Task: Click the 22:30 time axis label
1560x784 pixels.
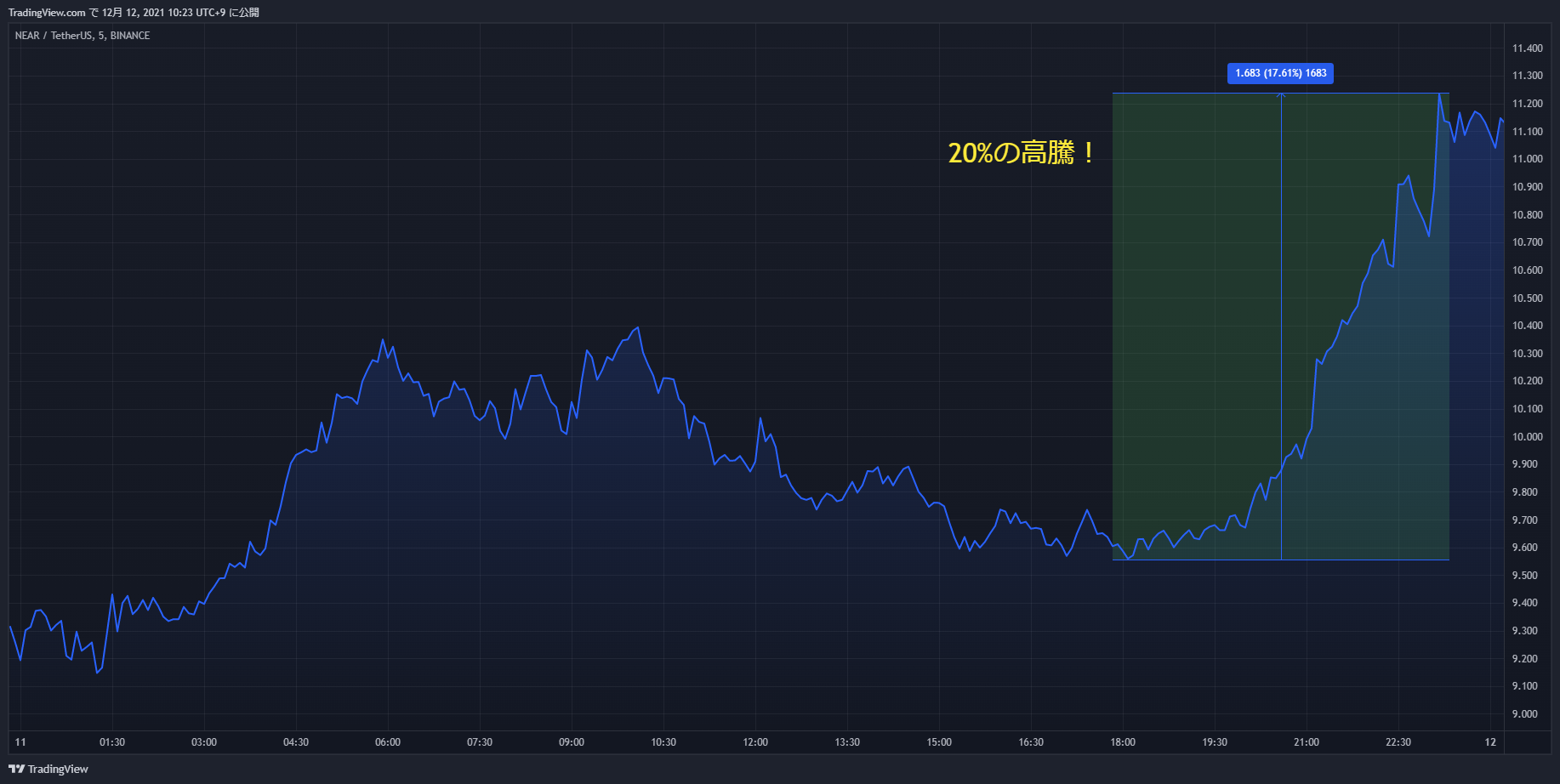Action: [x=1398, y=742]
